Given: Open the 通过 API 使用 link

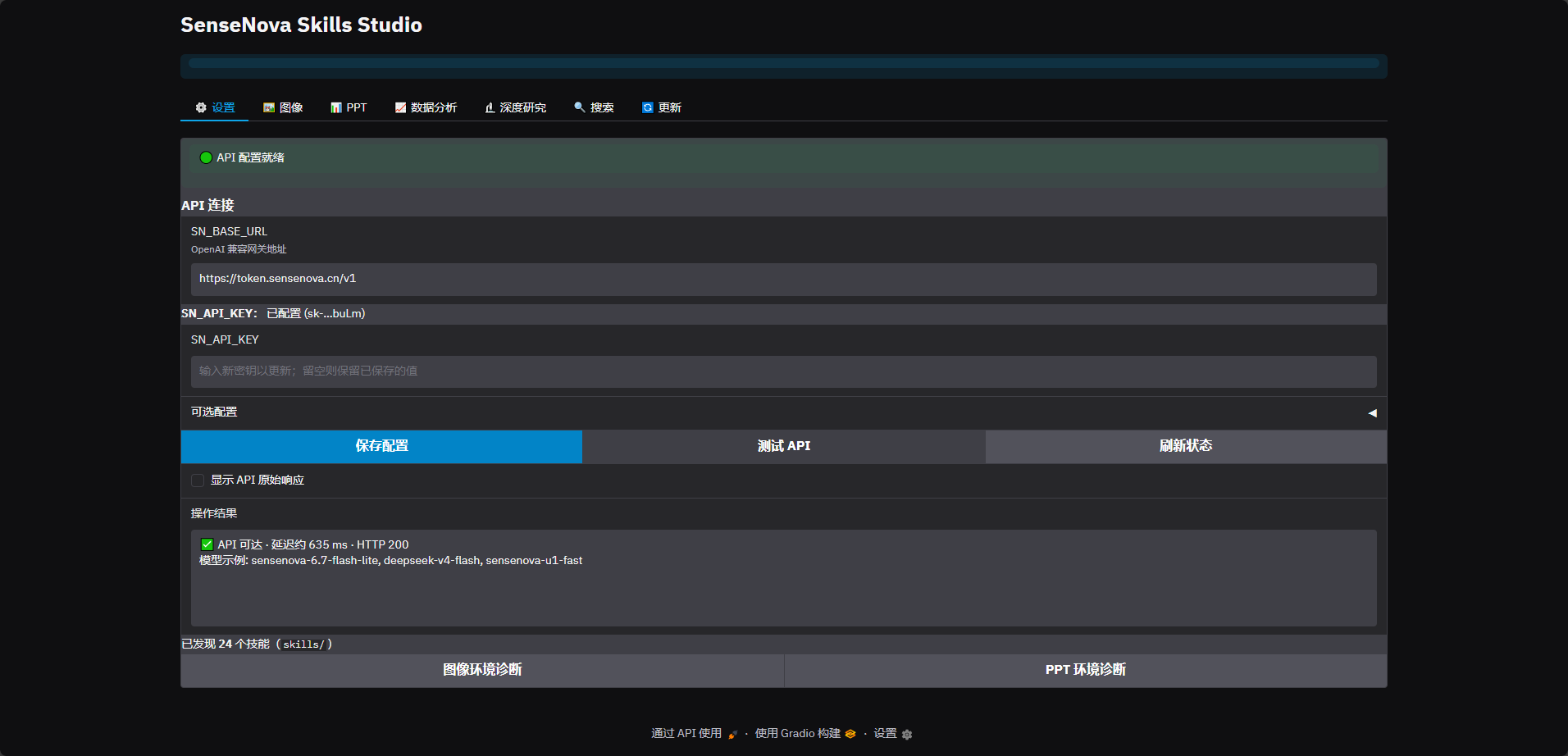Looking at the screenshot, I should point(695,734).
